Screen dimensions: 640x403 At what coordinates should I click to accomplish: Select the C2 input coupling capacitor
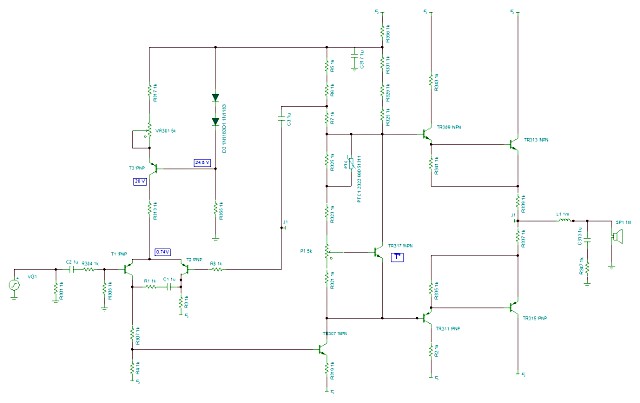click(72, 269)
